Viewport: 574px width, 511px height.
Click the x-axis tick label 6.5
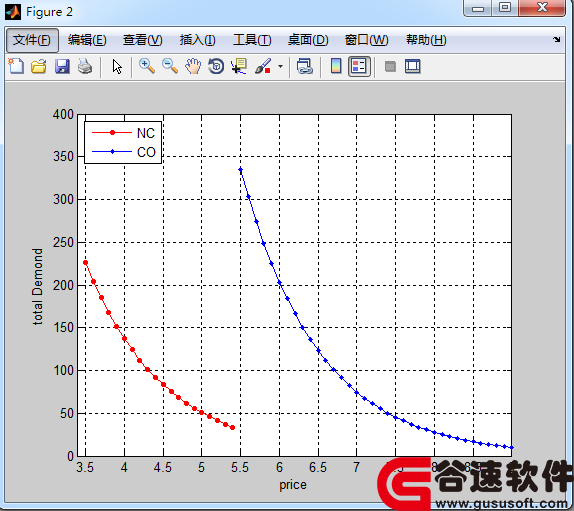point(318,467)
